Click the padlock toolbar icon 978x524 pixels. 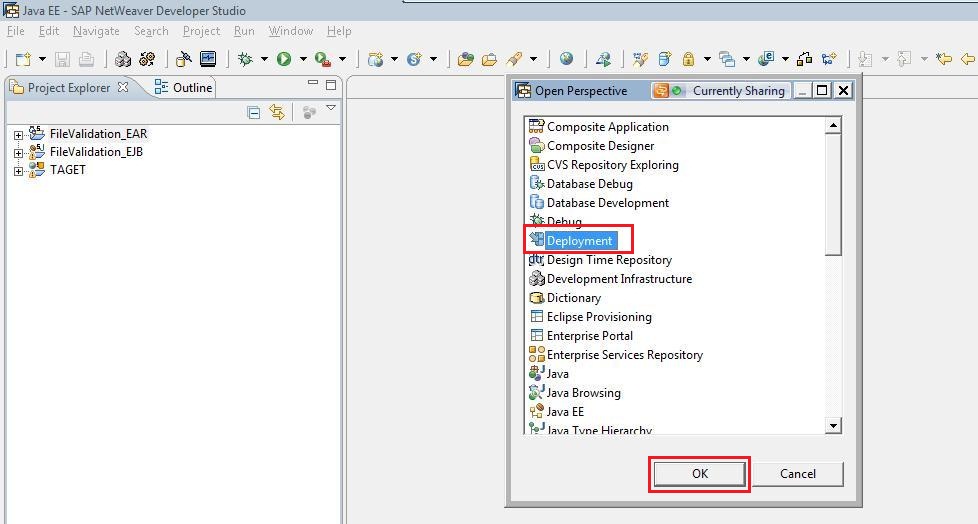pyautogui.click(x=688, y=59)
